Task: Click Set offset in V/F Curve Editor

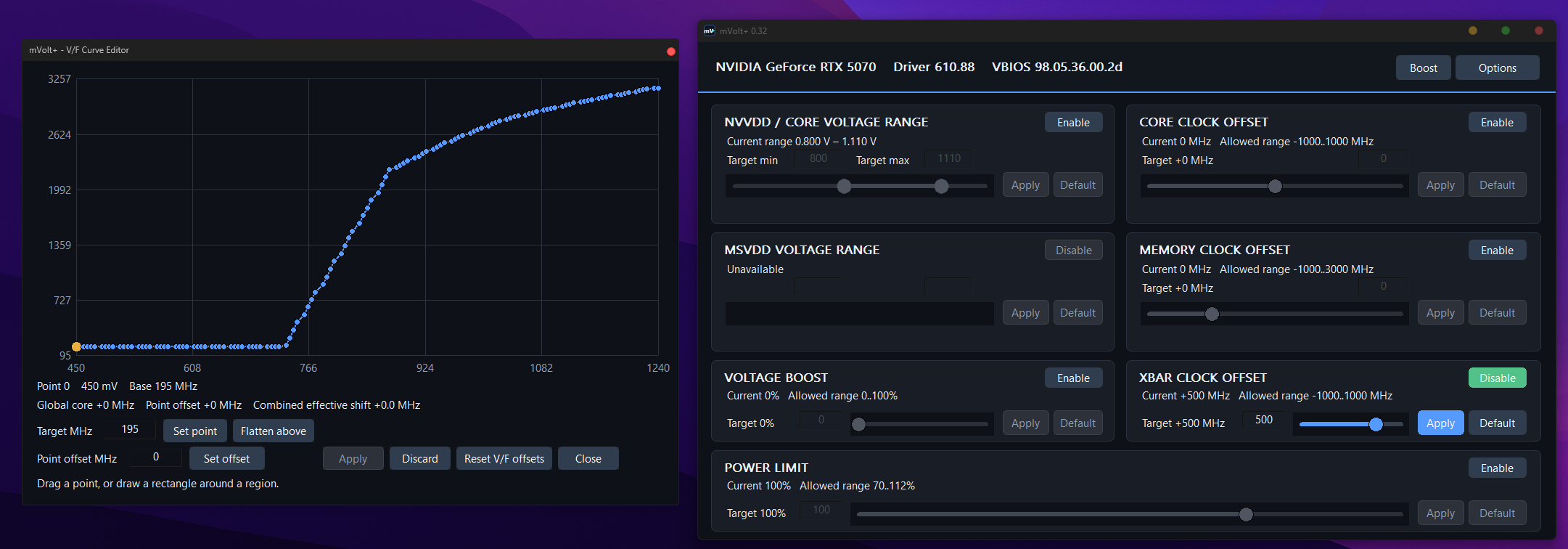Action: [226, 459]
